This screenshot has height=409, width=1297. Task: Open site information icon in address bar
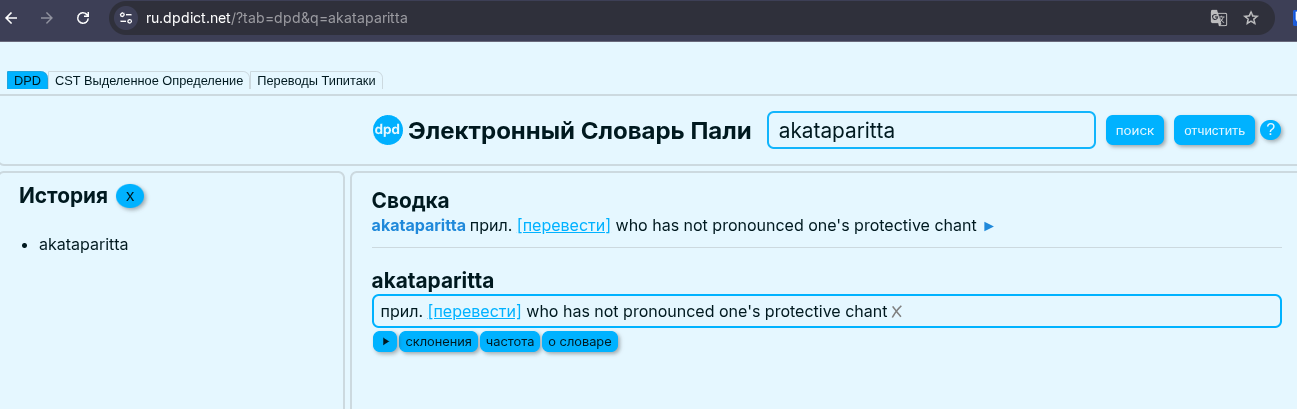pyautogui.click(x=126, y=18)
